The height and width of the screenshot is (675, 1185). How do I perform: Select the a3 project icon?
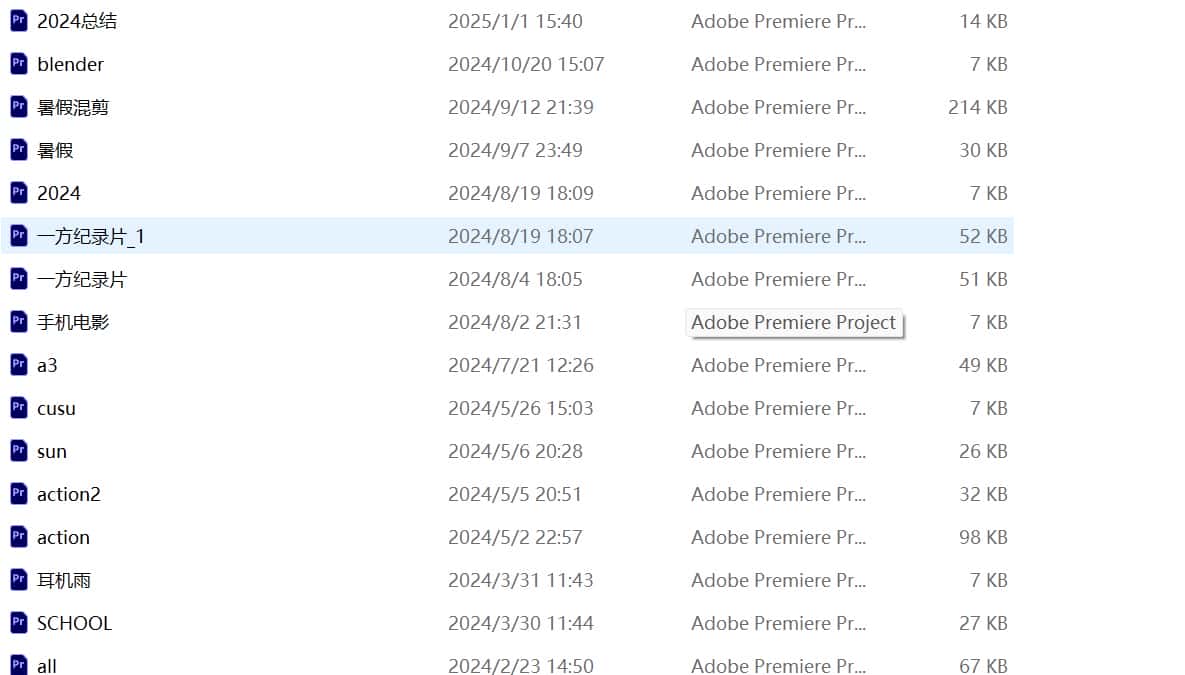tap(19, 365)
